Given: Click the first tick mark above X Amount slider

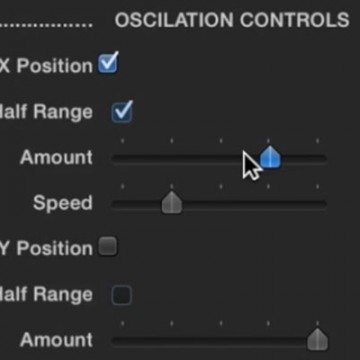Looking at the screenshot, I should click(123, 141).
